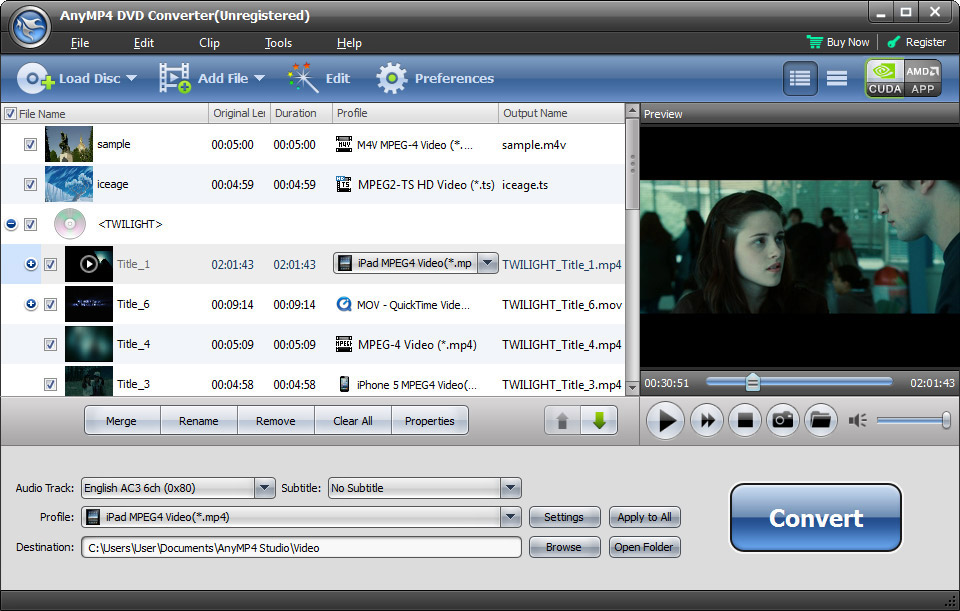The image size is (960, 611).
Task: Open the Subtitle dropdown
Action: tap(511, 488)
